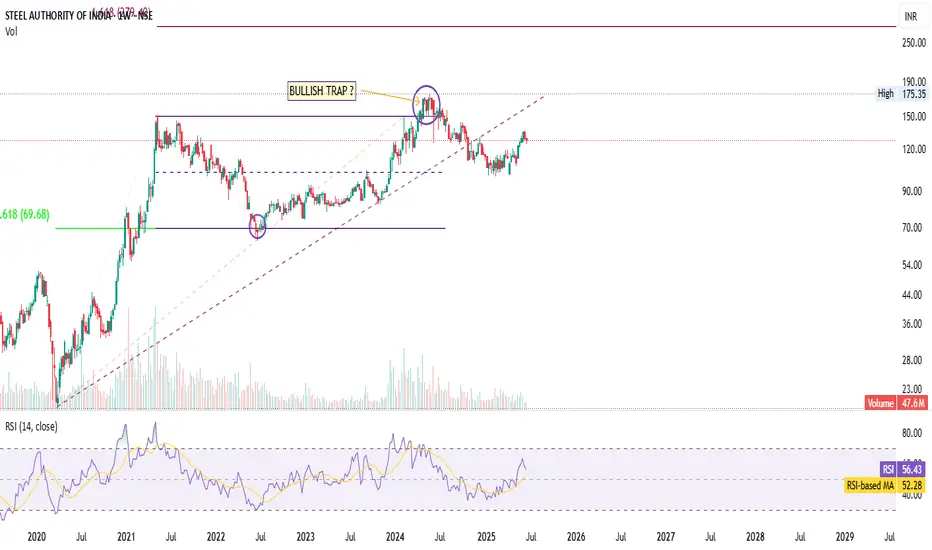Click the Volume 47.6M label
Screen dimensions: 932x550
[x=896, y=403]
